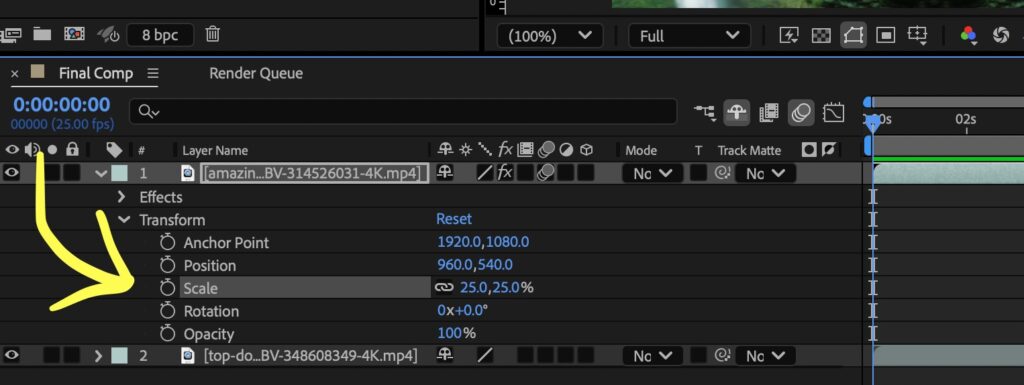This screenshot has width=1024, height=385.
Task: Click the 3D layer cube column header
Action: [x=586, y=150]
